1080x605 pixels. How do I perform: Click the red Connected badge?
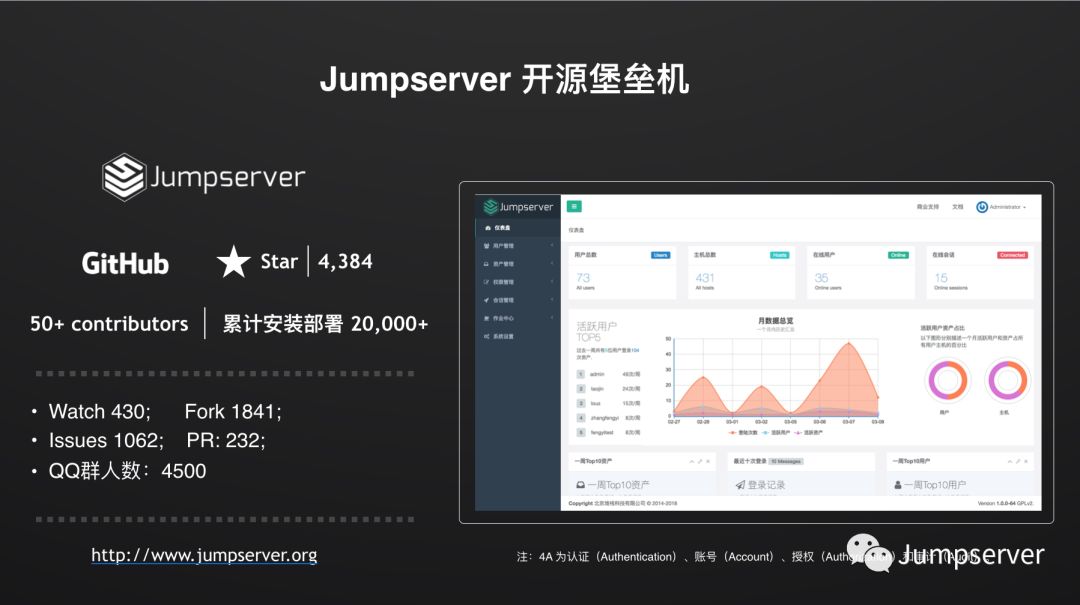1012,255
